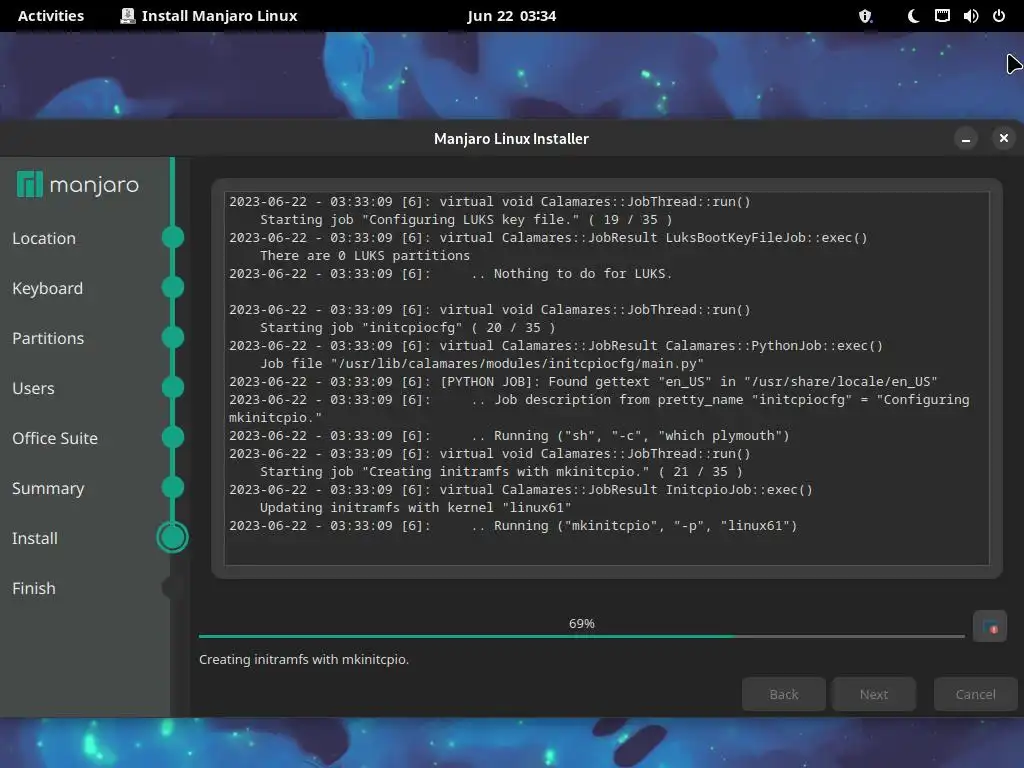Click the 69% installation progress bar

tap(581, 635)
